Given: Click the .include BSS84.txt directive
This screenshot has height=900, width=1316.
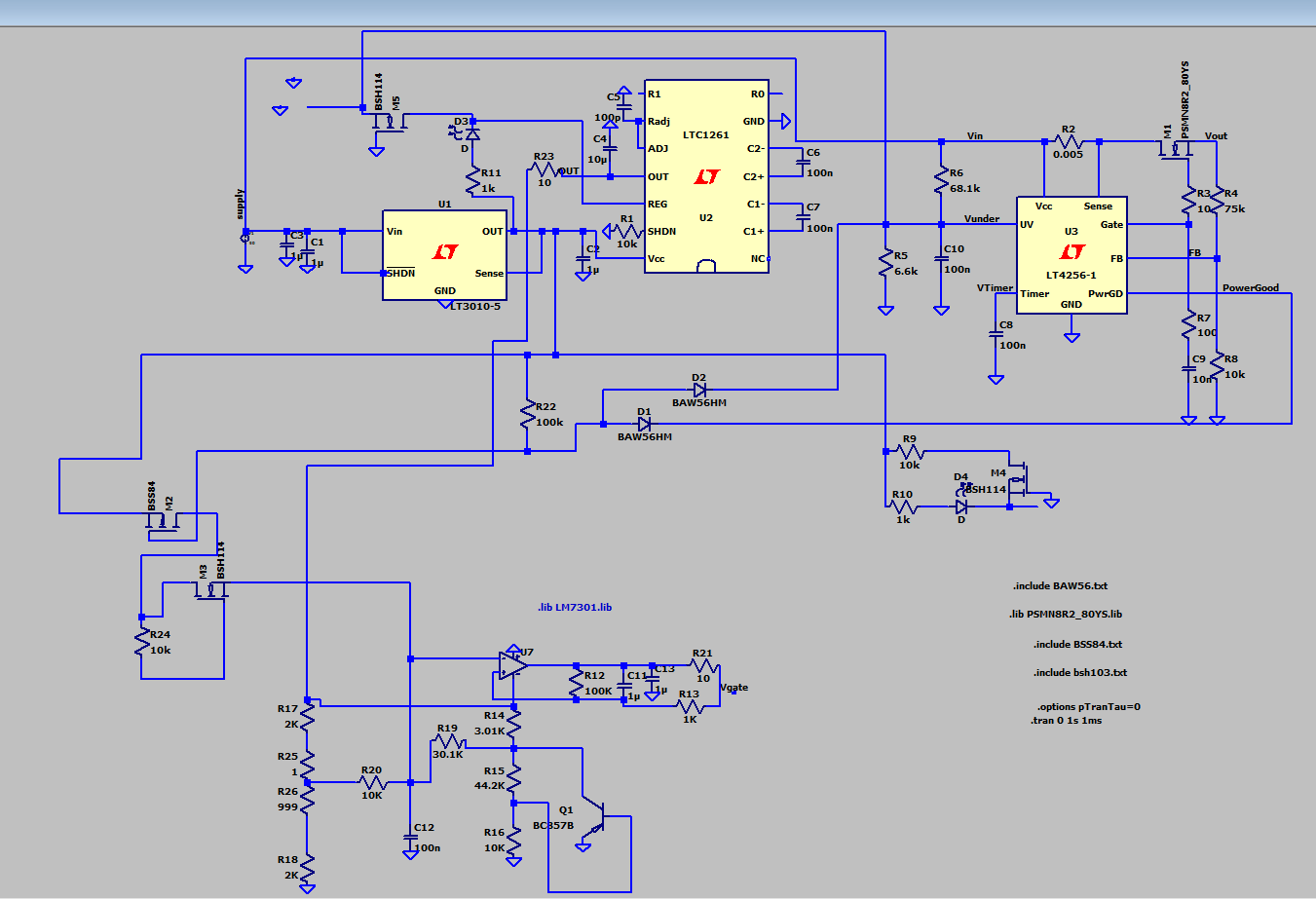Looking at the screenshot, I should [x=1077, y=645].
